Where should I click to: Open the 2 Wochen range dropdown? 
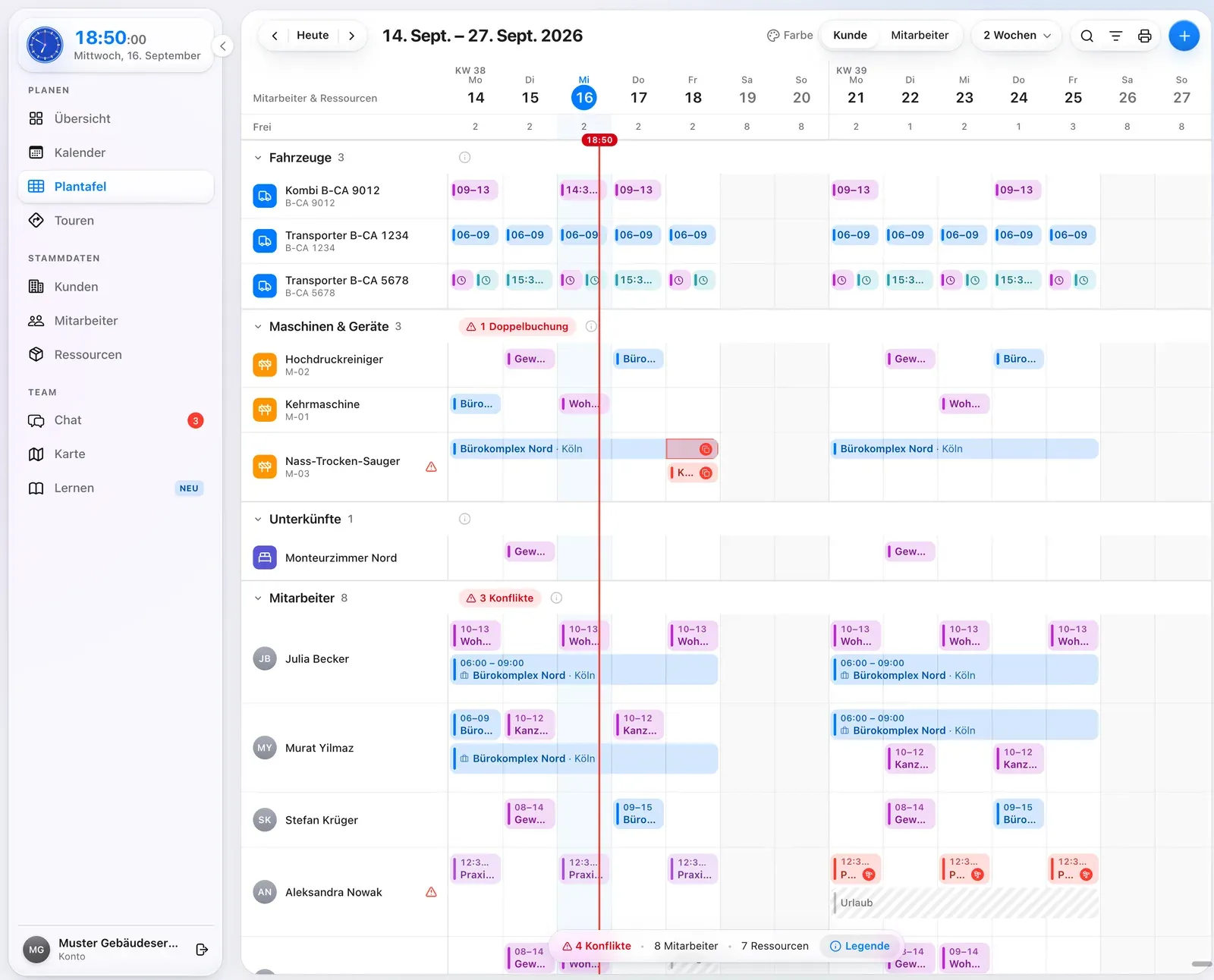[1017, 36]
